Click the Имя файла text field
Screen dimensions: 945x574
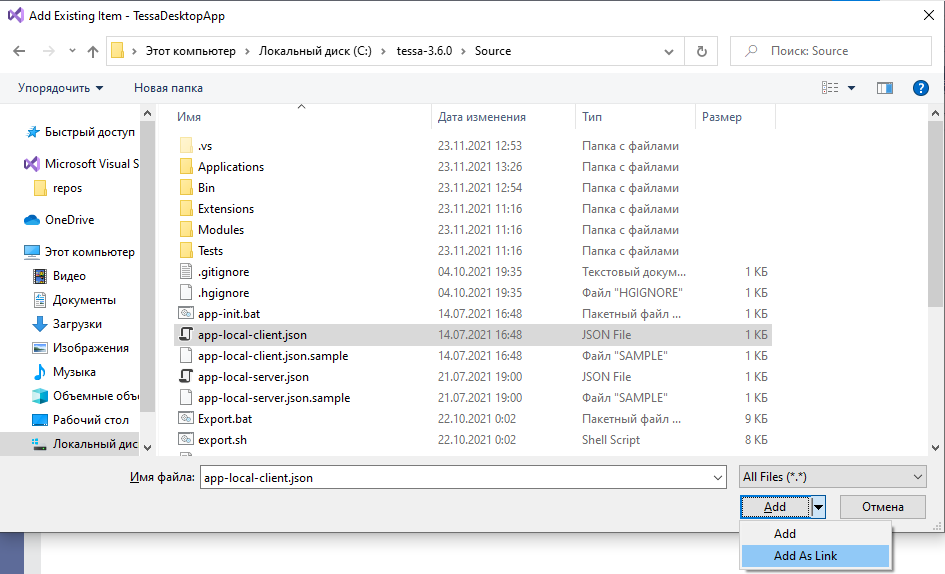tap(460, 478)
